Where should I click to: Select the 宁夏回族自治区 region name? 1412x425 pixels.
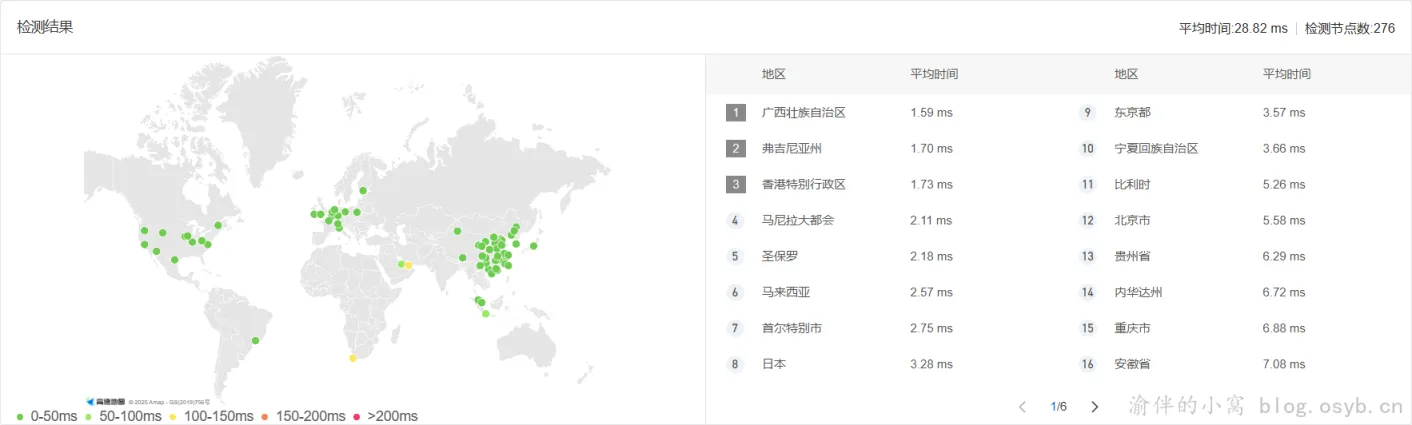[x=1157, y=149]
